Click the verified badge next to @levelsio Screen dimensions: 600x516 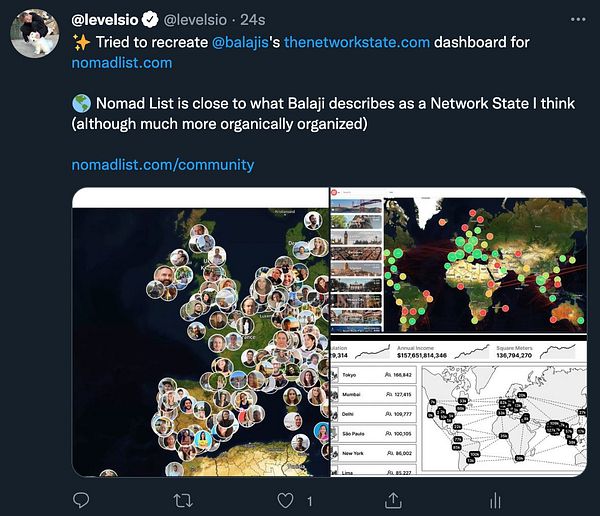[150, 20]
